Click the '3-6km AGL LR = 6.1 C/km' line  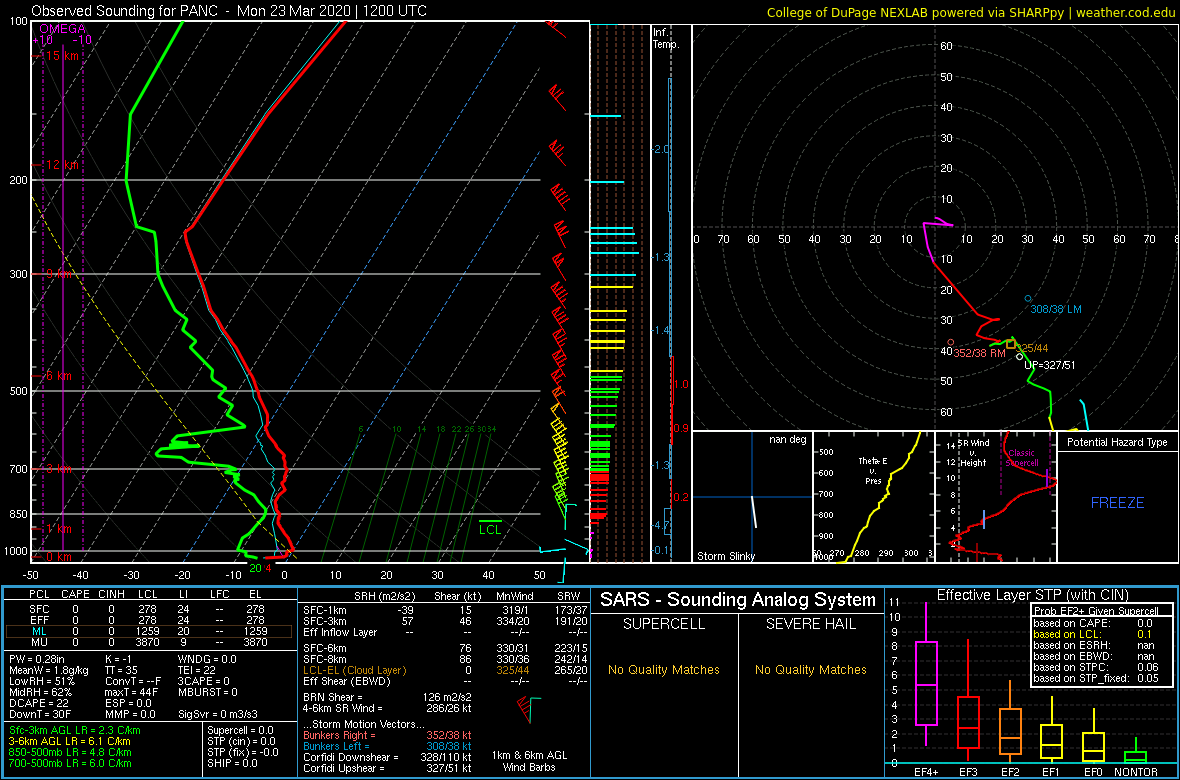point(72,742)
